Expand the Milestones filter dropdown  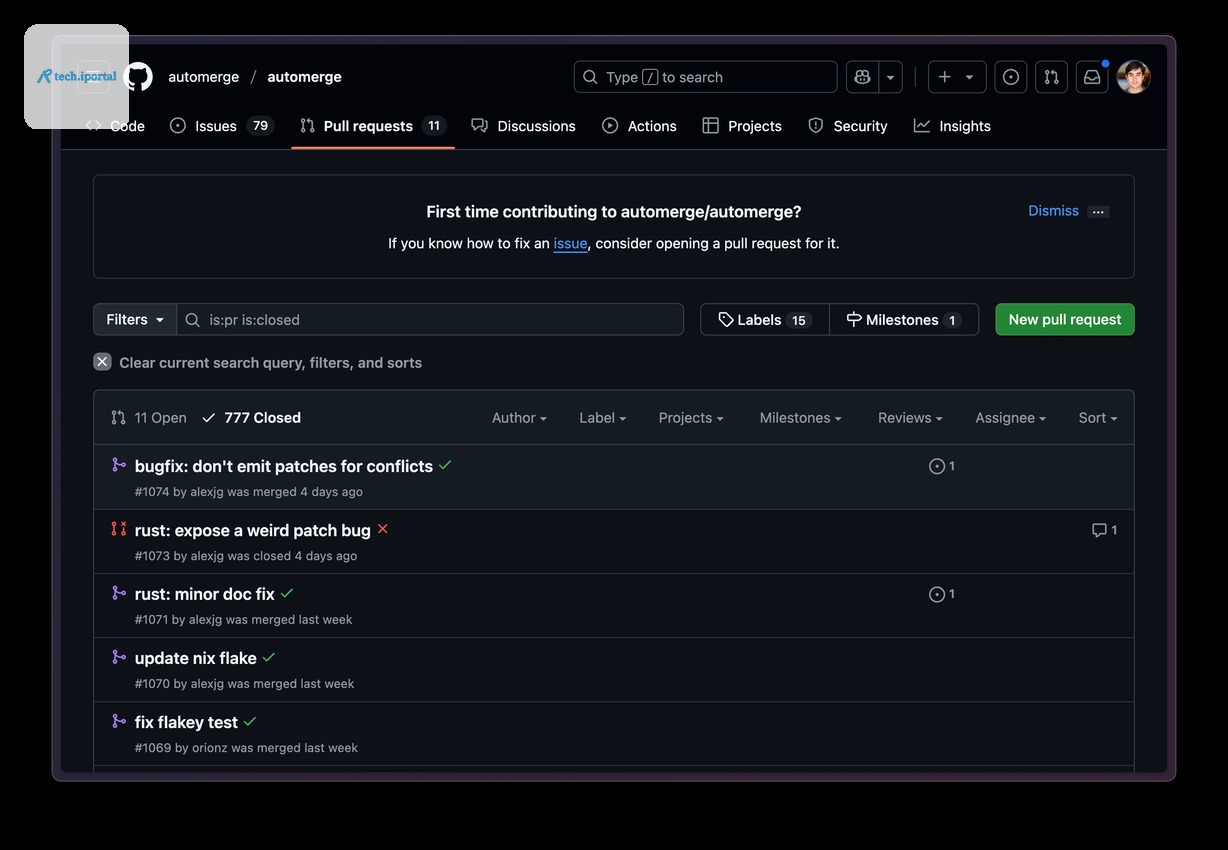point(800,418)
